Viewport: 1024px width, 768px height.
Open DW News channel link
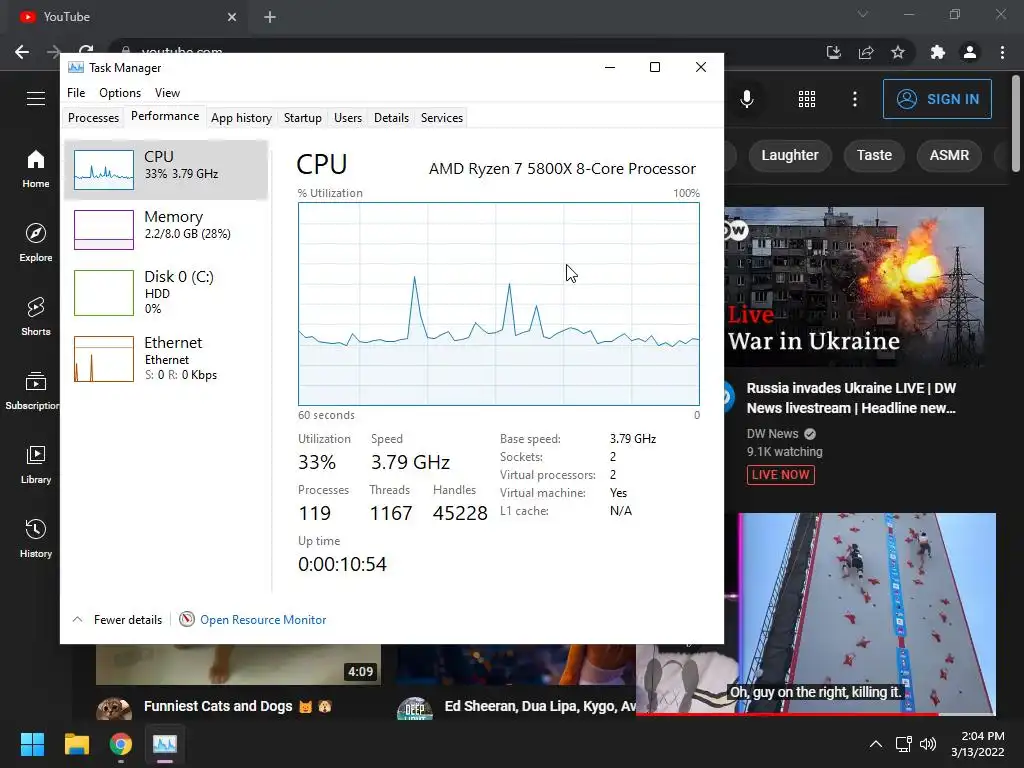pos(773,434)
